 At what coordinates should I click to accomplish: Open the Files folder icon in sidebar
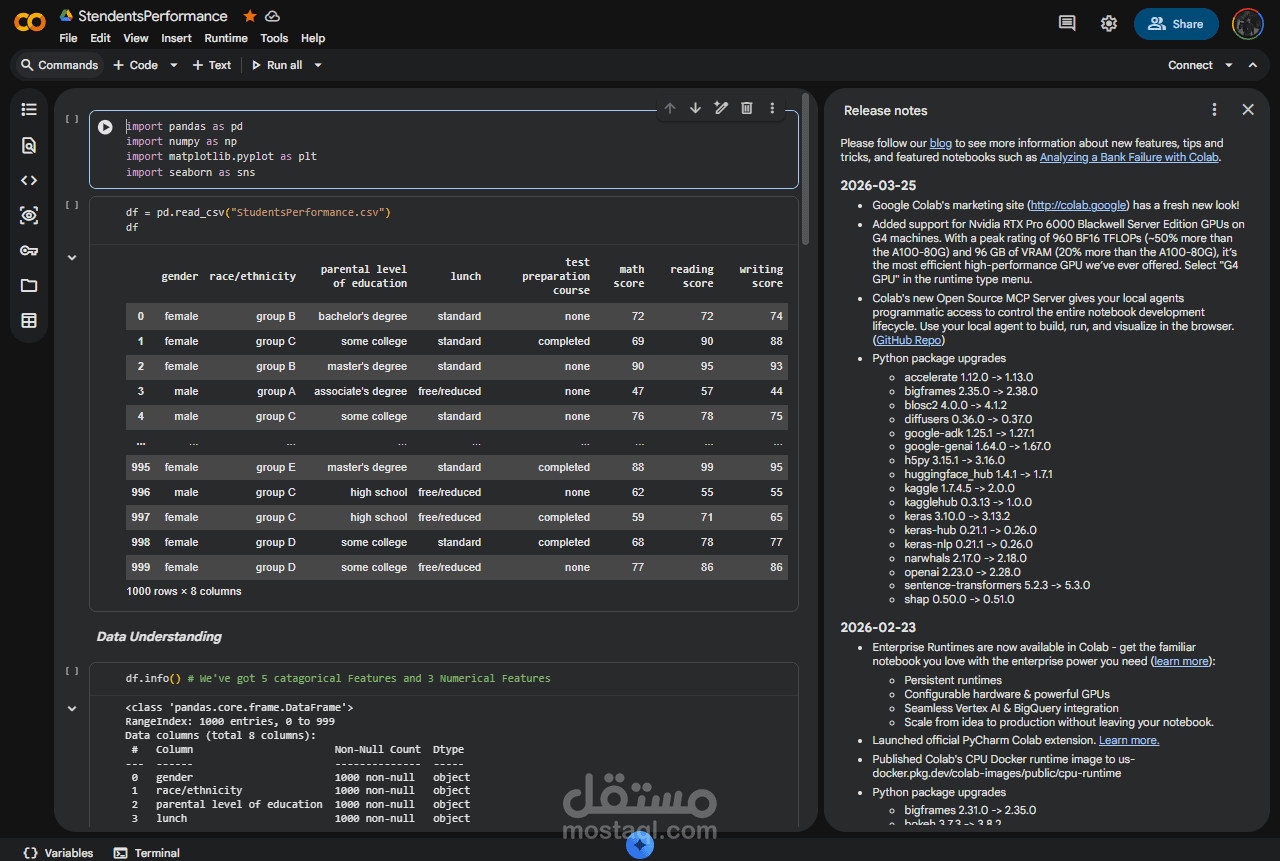(29, 285)
